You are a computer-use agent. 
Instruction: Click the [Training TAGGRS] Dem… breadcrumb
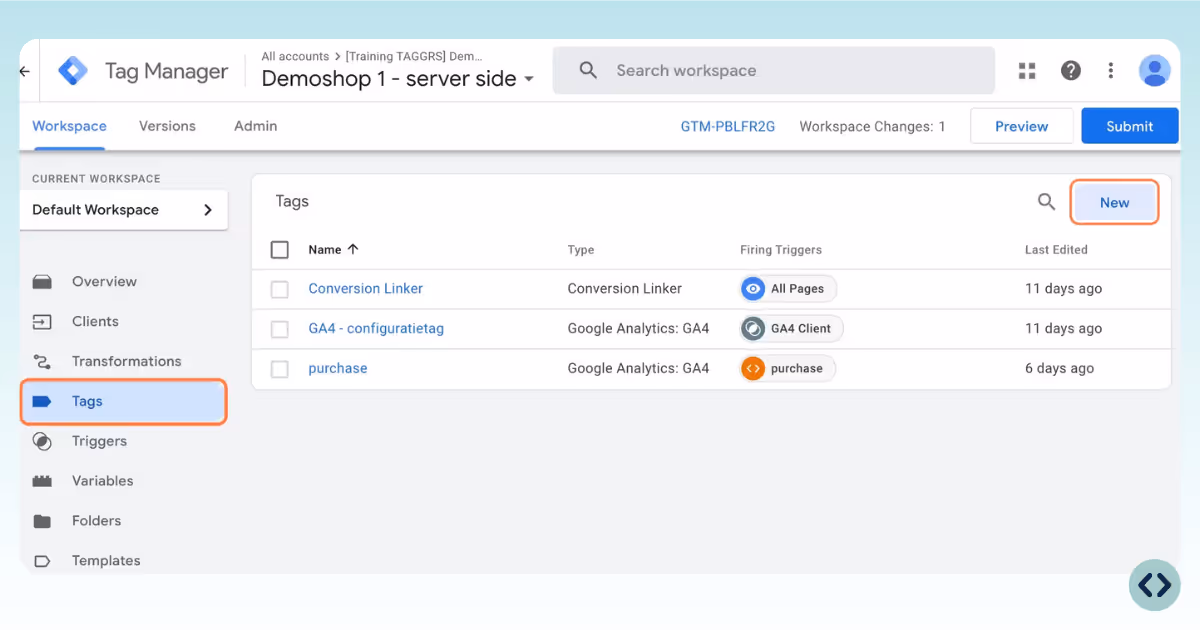tap(414, 57)
